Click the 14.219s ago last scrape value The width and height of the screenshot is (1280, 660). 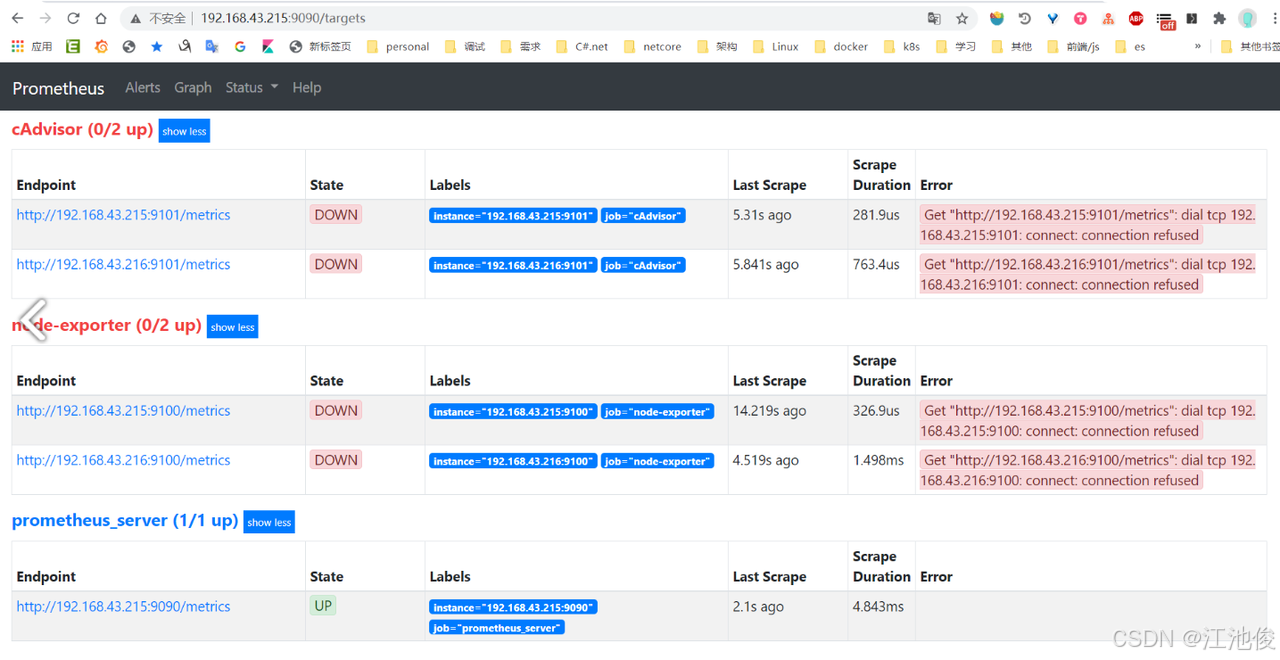(769, 411)
